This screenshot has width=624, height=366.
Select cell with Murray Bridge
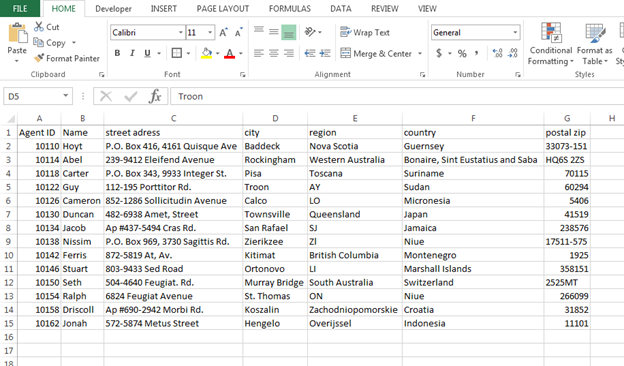point(275,282)
